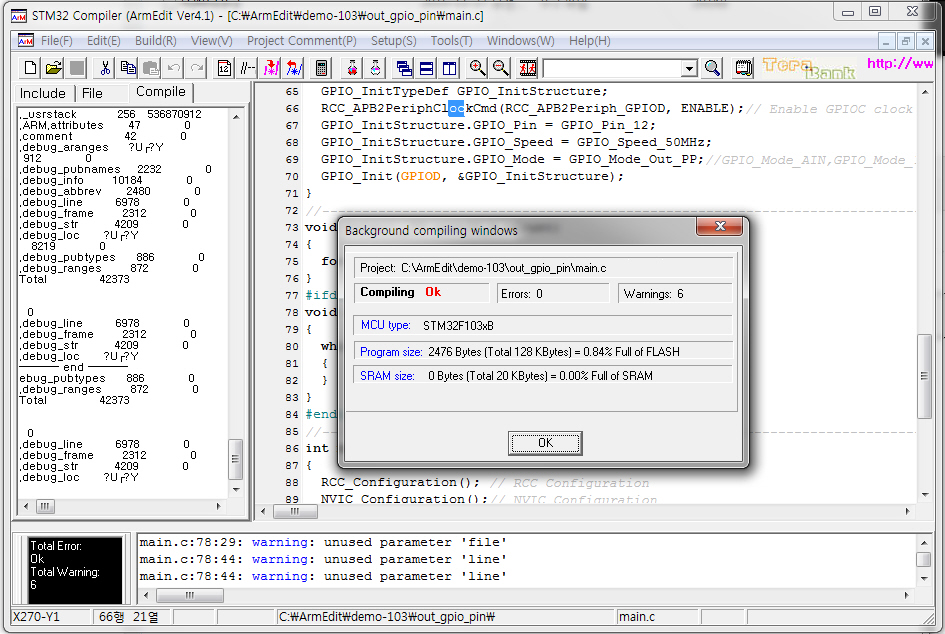945x634 pixels.
Task: Click the Cut scissors icon
Action: [x=104, y=68]
